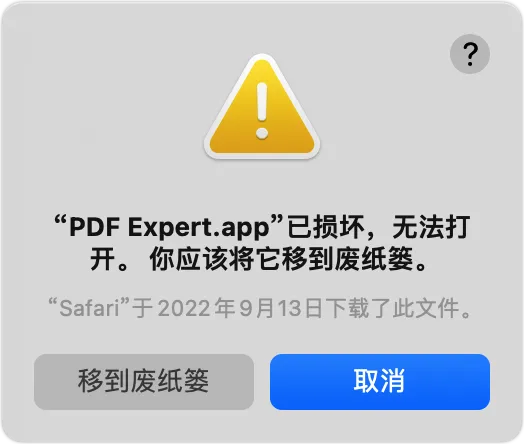The height and width of the screenshot is (444, 524).
Task: Click the "Safari" word in the subtitle
Action: pos(89,308)
